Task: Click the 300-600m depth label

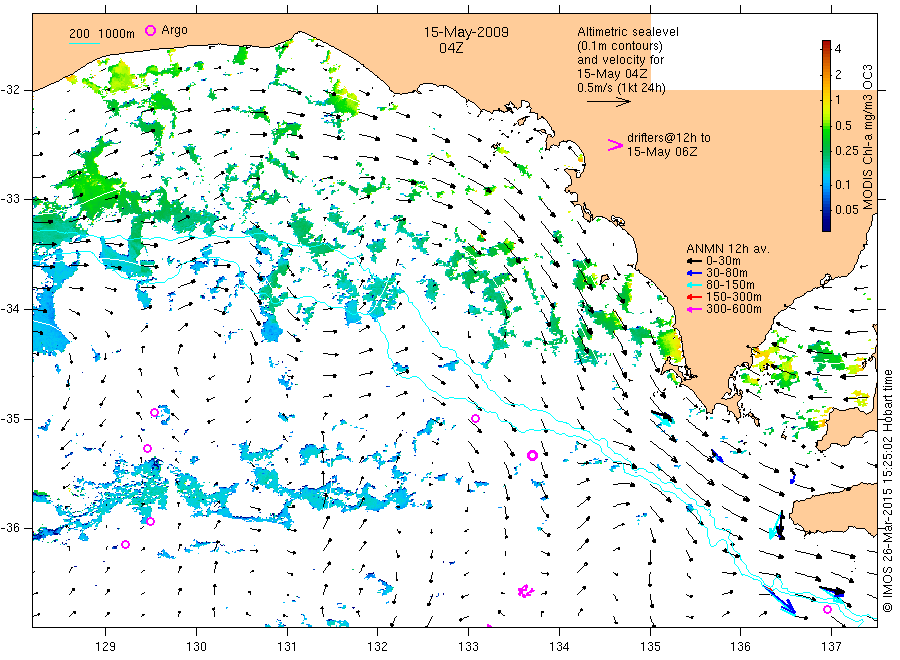Action: (734, 309)
